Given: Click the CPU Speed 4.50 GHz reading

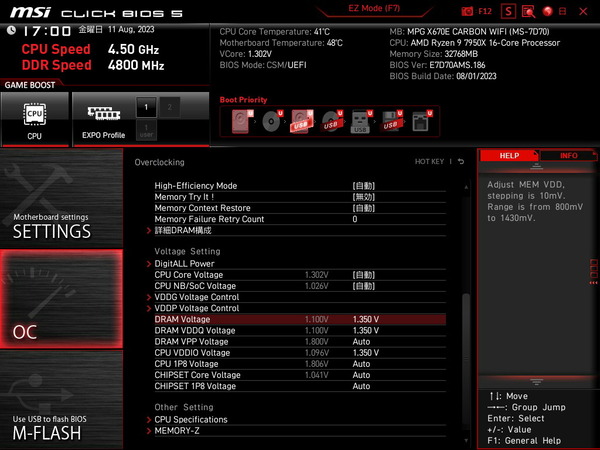Looking at the screenshot, I should click(x=133, y=49).
